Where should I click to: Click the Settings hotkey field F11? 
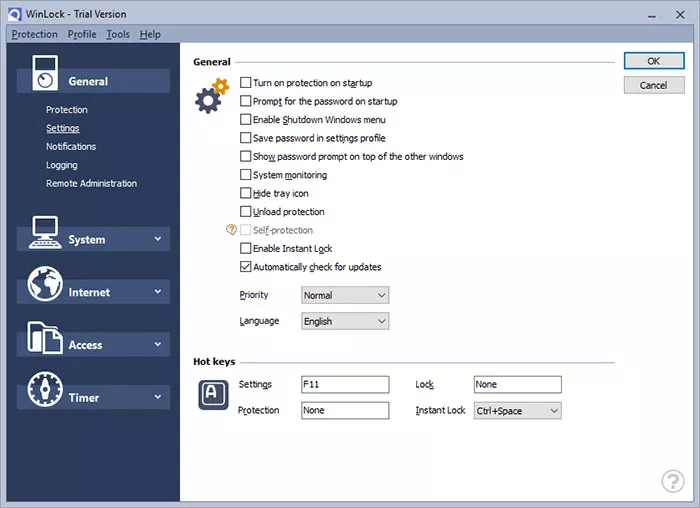click(345, 384)
